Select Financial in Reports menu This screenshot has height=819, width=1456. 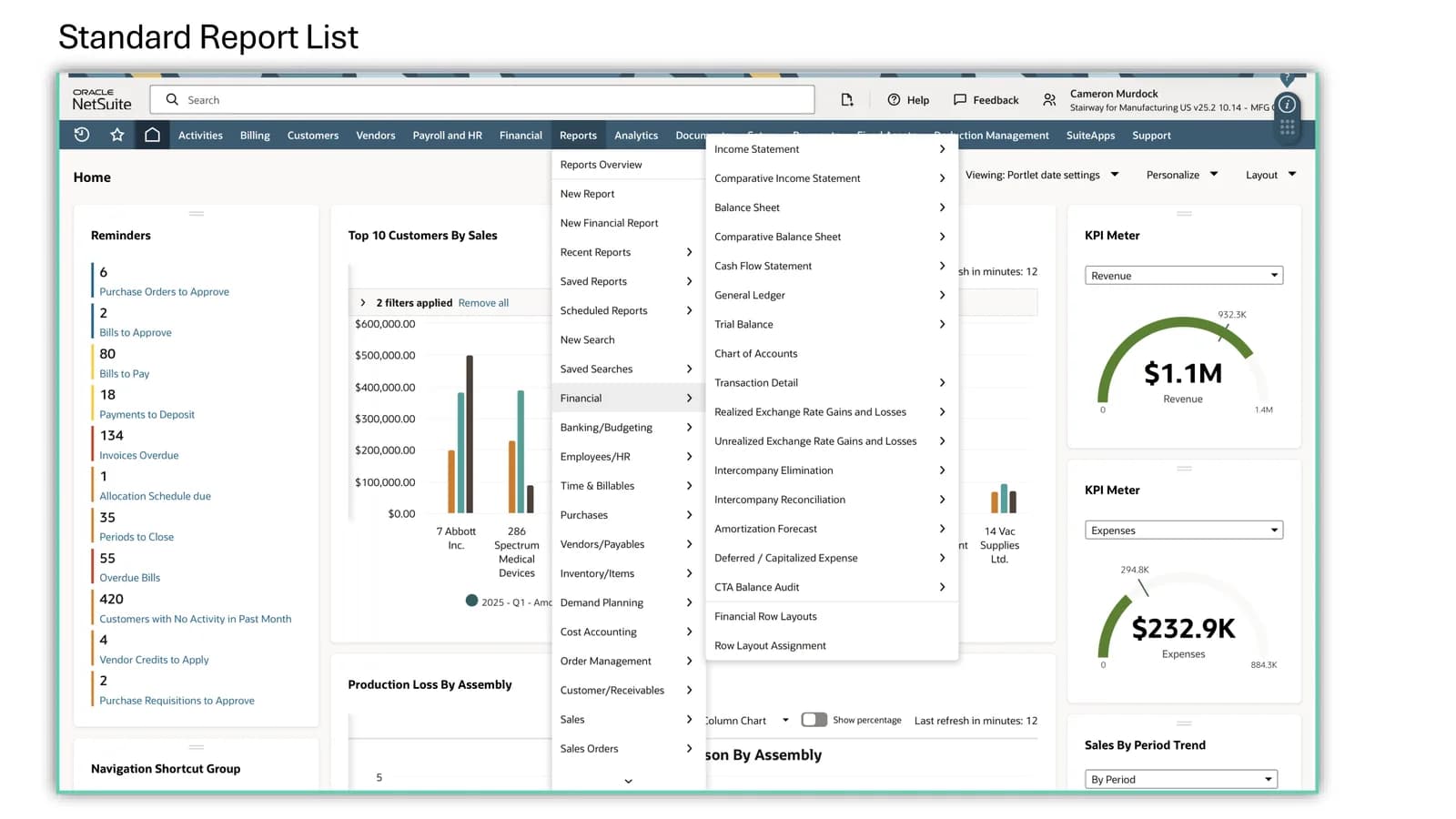pyautogui.click(x=628, y=398)
